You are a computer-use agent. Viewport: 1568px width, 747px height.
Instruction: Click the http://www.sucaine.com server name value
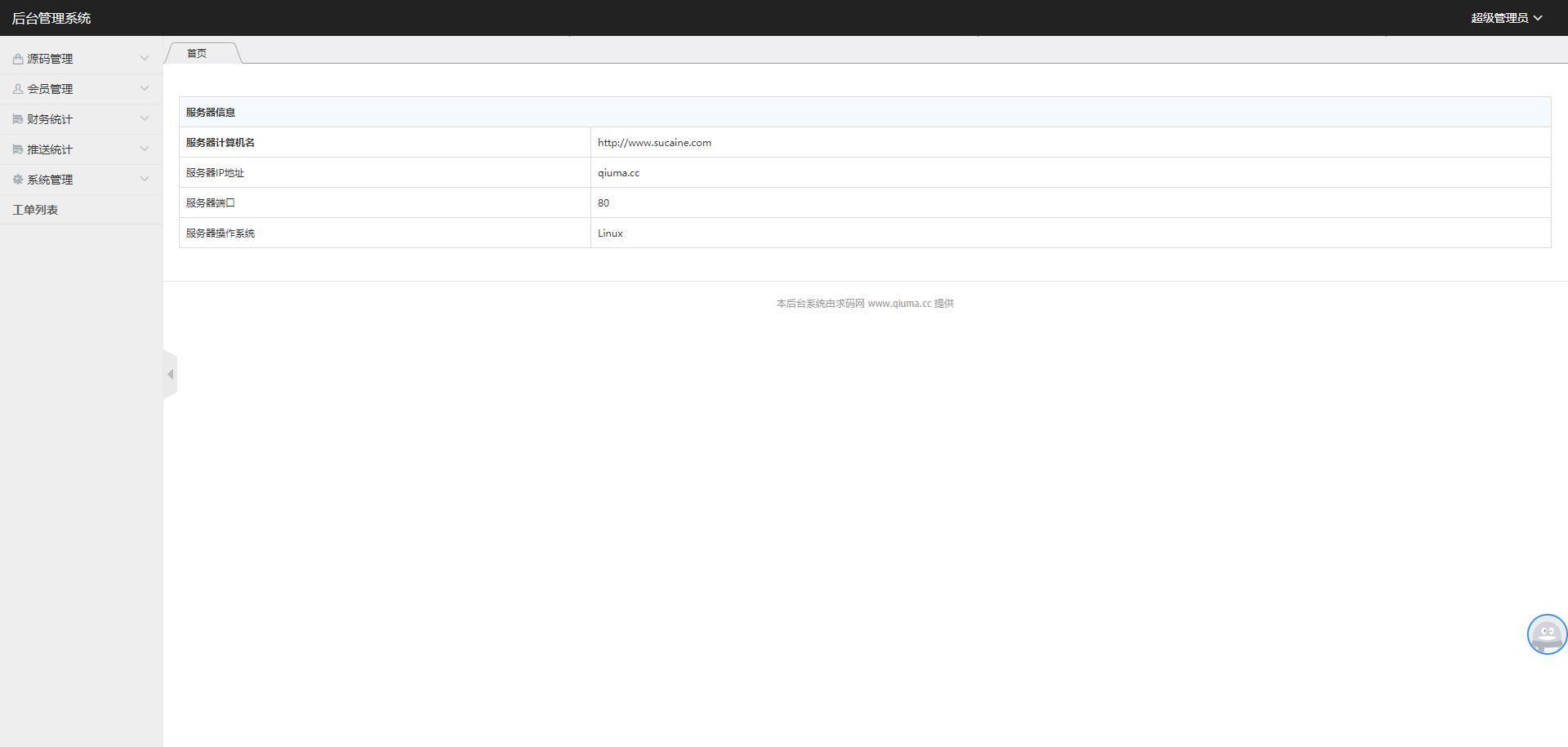coord(654,142)
